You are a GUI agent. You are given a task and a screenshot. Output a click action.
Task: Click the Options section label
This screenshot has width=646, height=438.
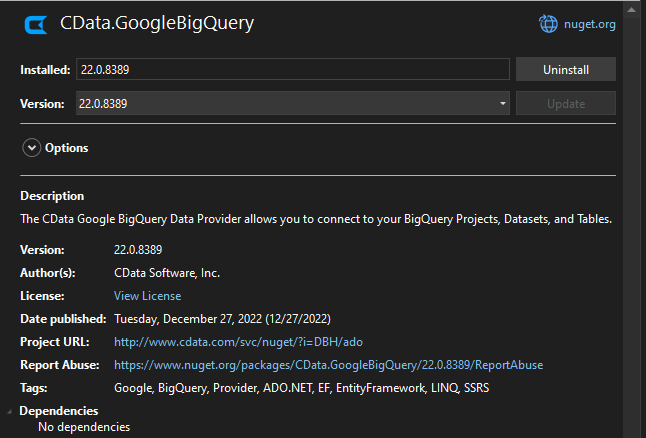(x=67, y=148)
